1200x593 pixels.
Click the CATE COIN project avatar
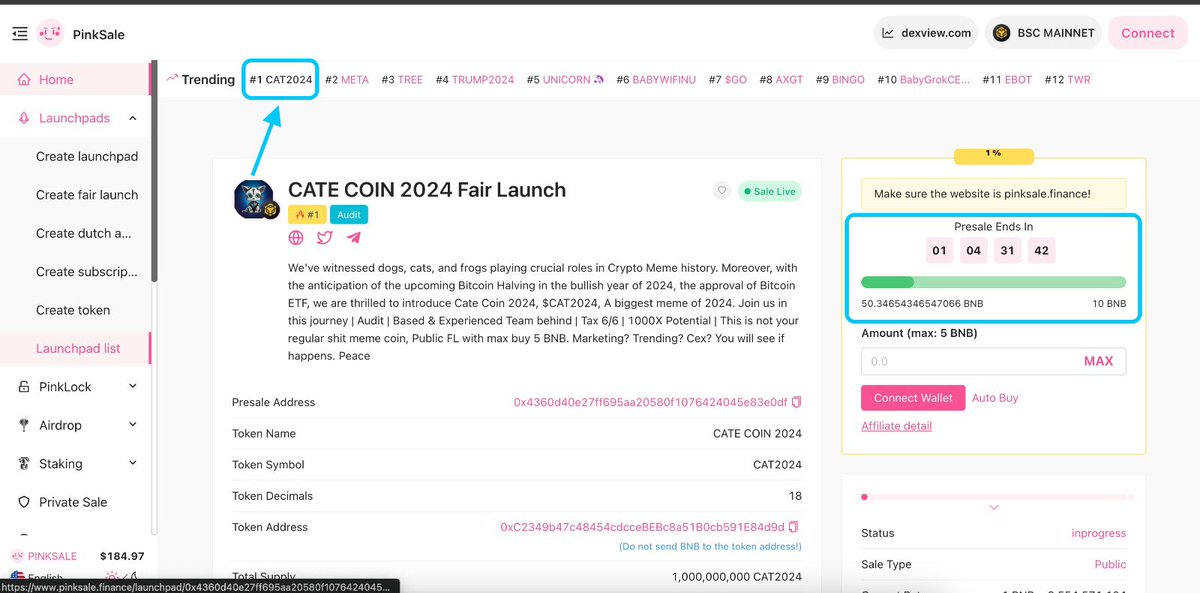pos(253,199)
